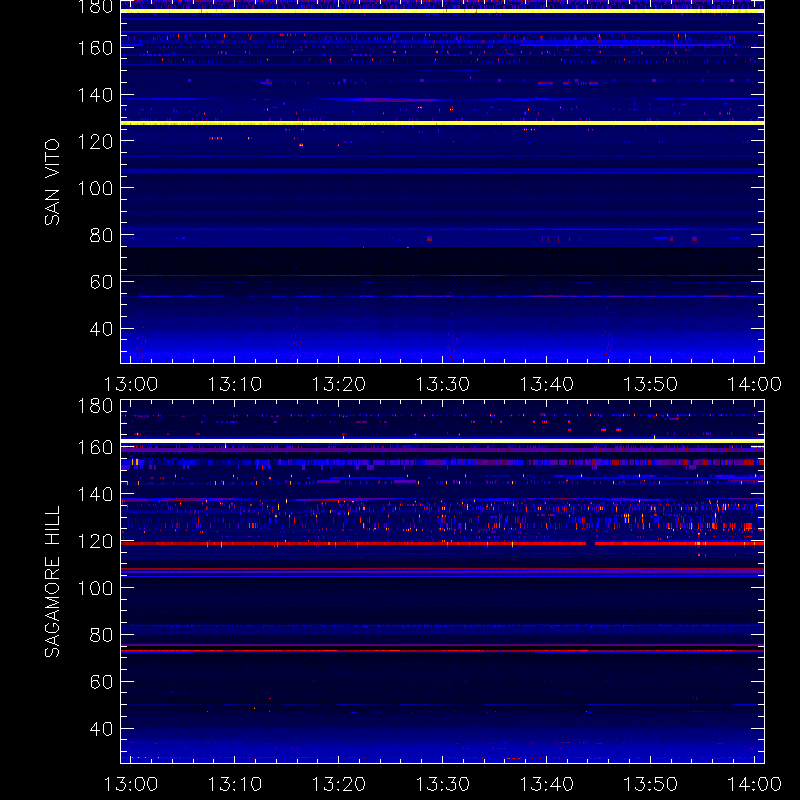Screen dimensions: 800x800
Task: Click the white spectral line near 163 in Sagamore Hill
Action: click(x=442, y=441)
